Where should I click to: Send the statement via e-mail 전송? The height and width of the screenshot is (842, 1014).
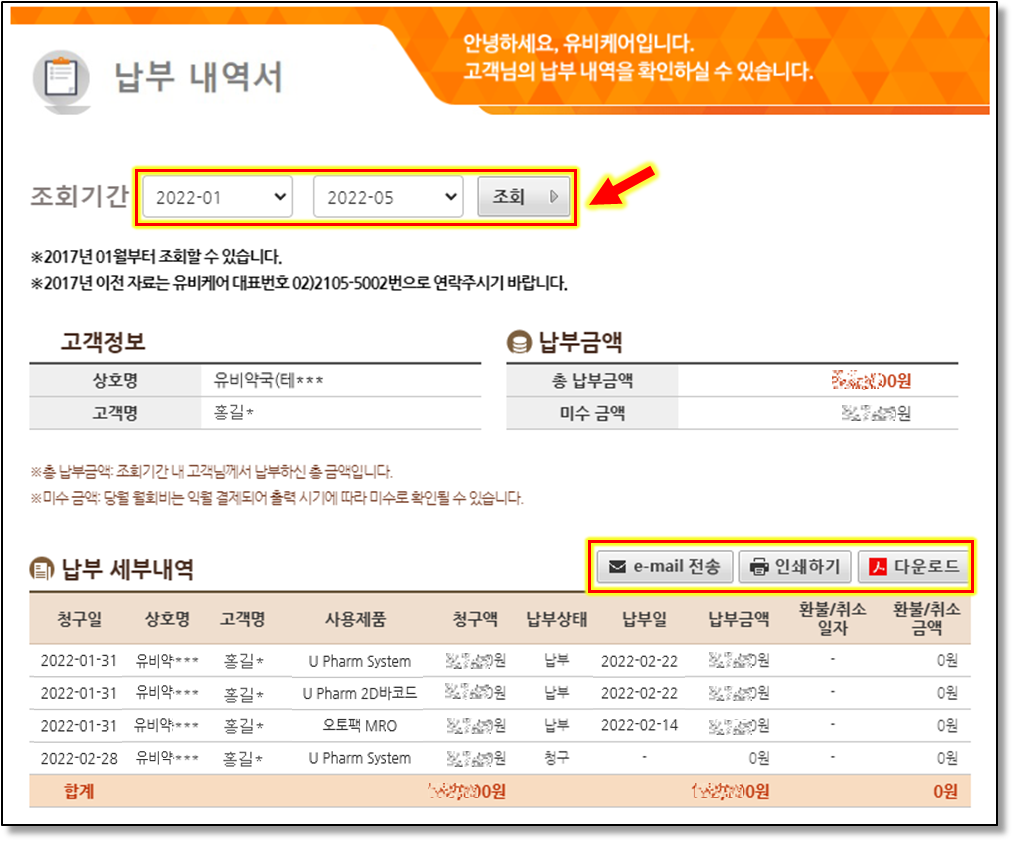pyautogui.click(x=665, y=567)
